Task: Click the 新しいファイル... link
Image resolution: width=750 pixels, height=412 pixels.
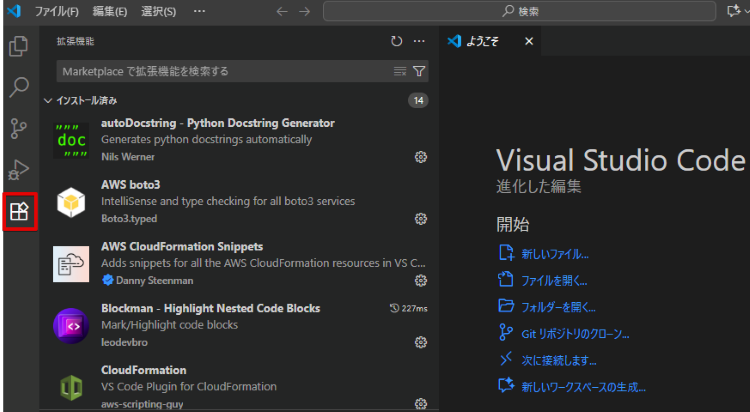Action: (554, 254)
